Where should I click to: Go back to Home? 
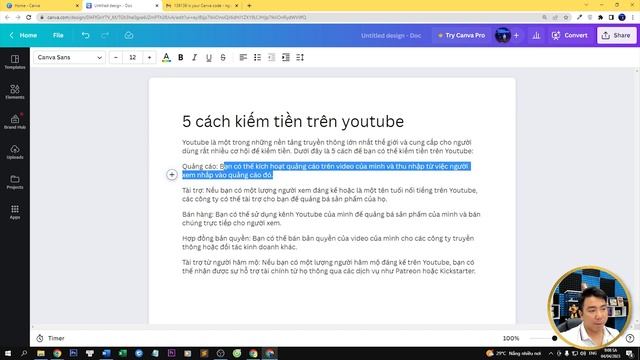click(23, 36)
